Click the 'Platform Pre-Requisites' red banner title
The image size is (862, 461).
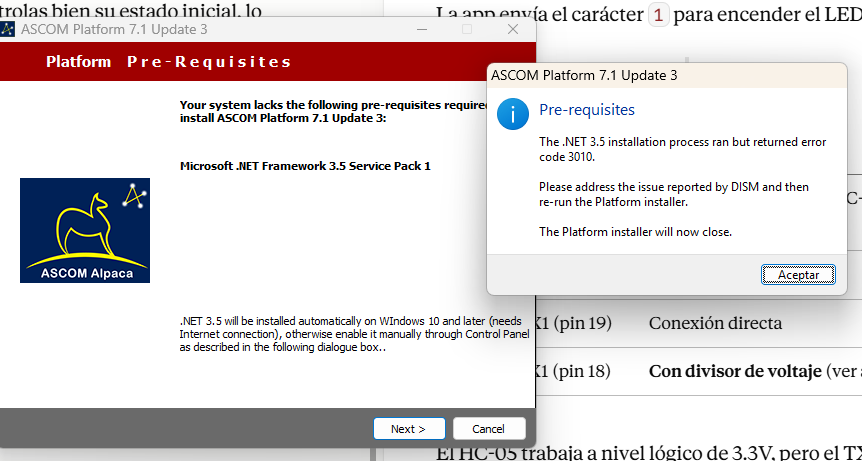(168, 62)
